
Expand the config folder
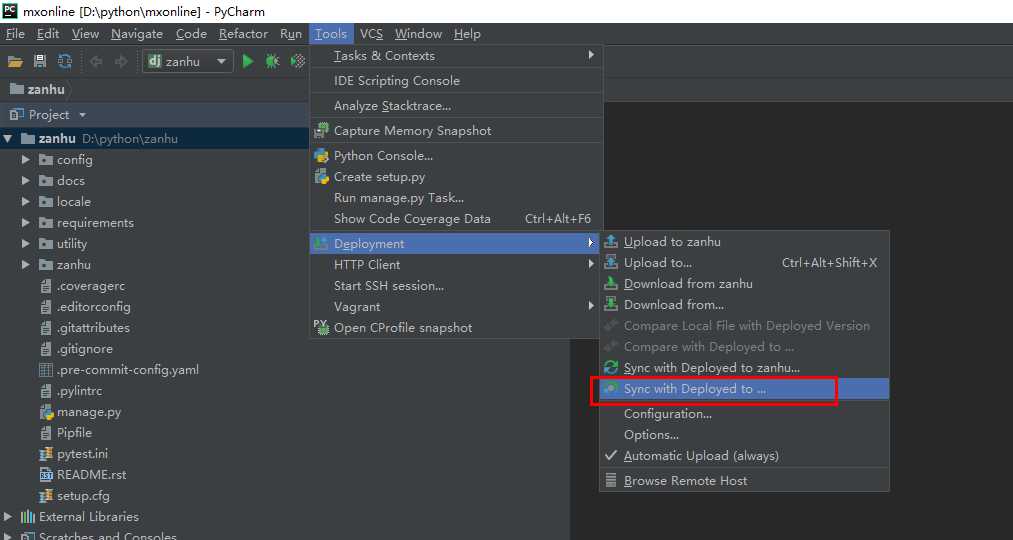point(26,160)
